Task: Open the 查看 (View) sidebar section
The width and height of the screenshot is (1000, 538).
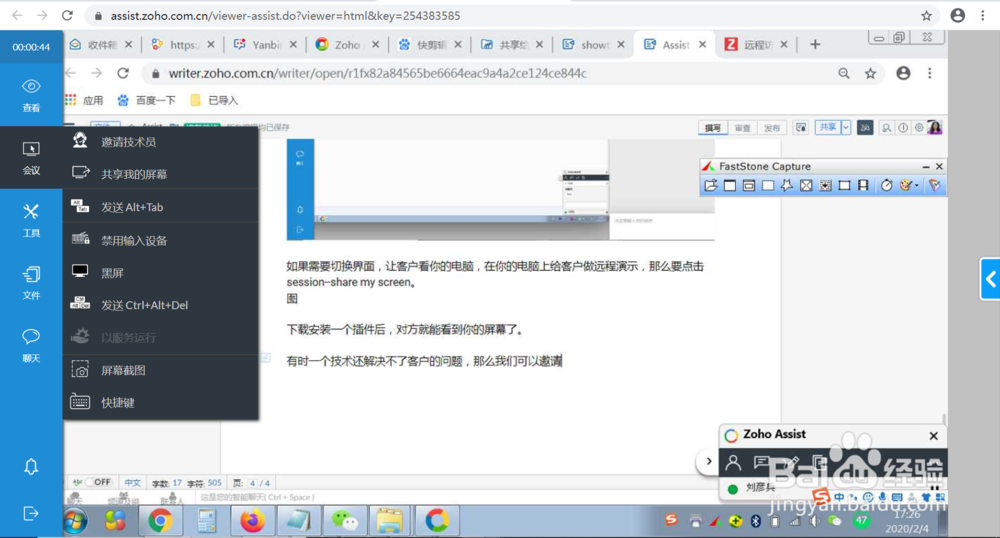Action: tap(31, 96)
